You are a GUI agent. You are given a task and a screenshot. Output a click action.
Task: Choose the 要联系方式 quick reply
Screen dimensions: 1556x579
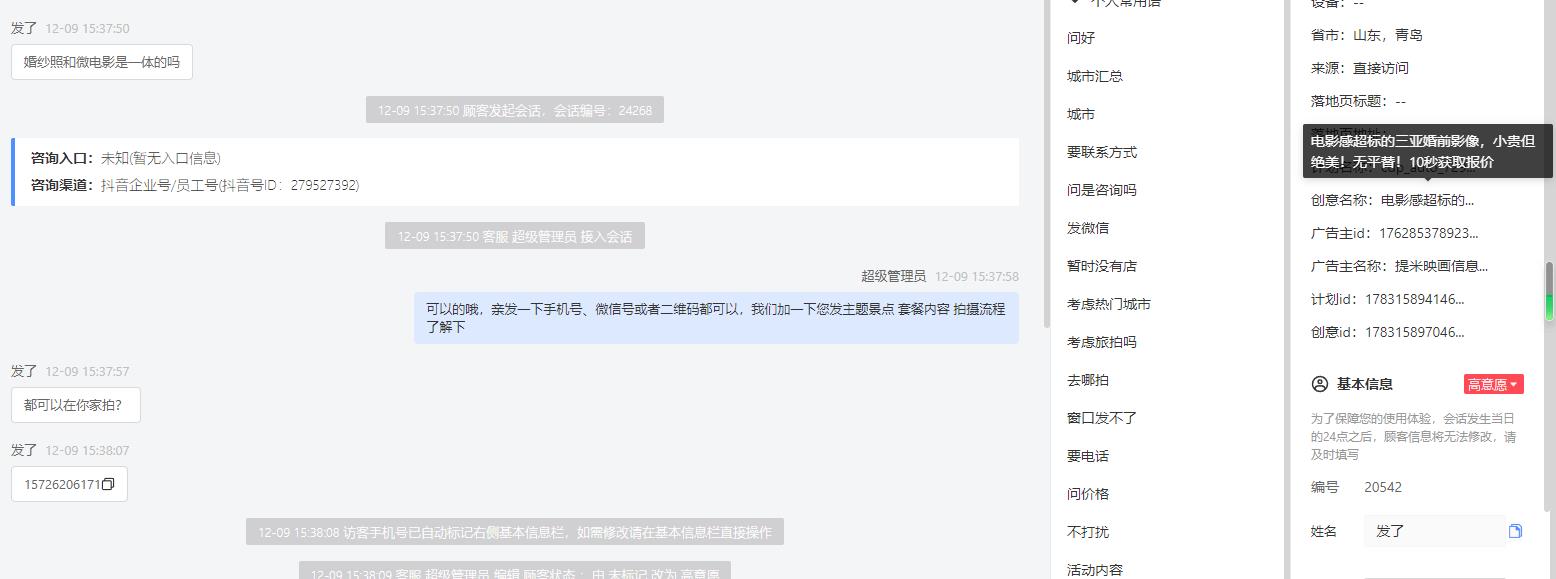pyautogui.click(x=1102, y=152)
